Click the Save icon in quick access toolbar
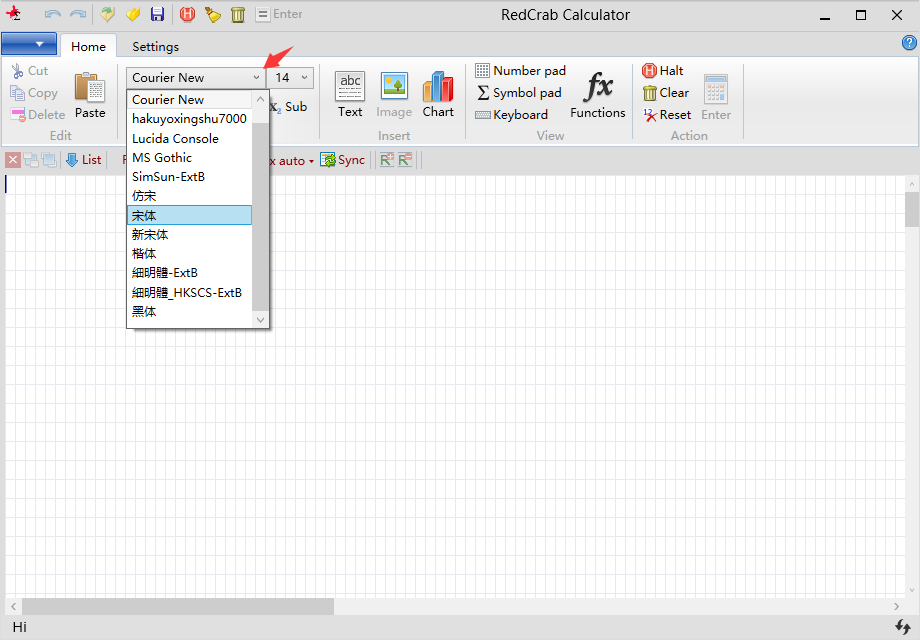Screen dimensions: 920x640 click(x=158, y=14)
